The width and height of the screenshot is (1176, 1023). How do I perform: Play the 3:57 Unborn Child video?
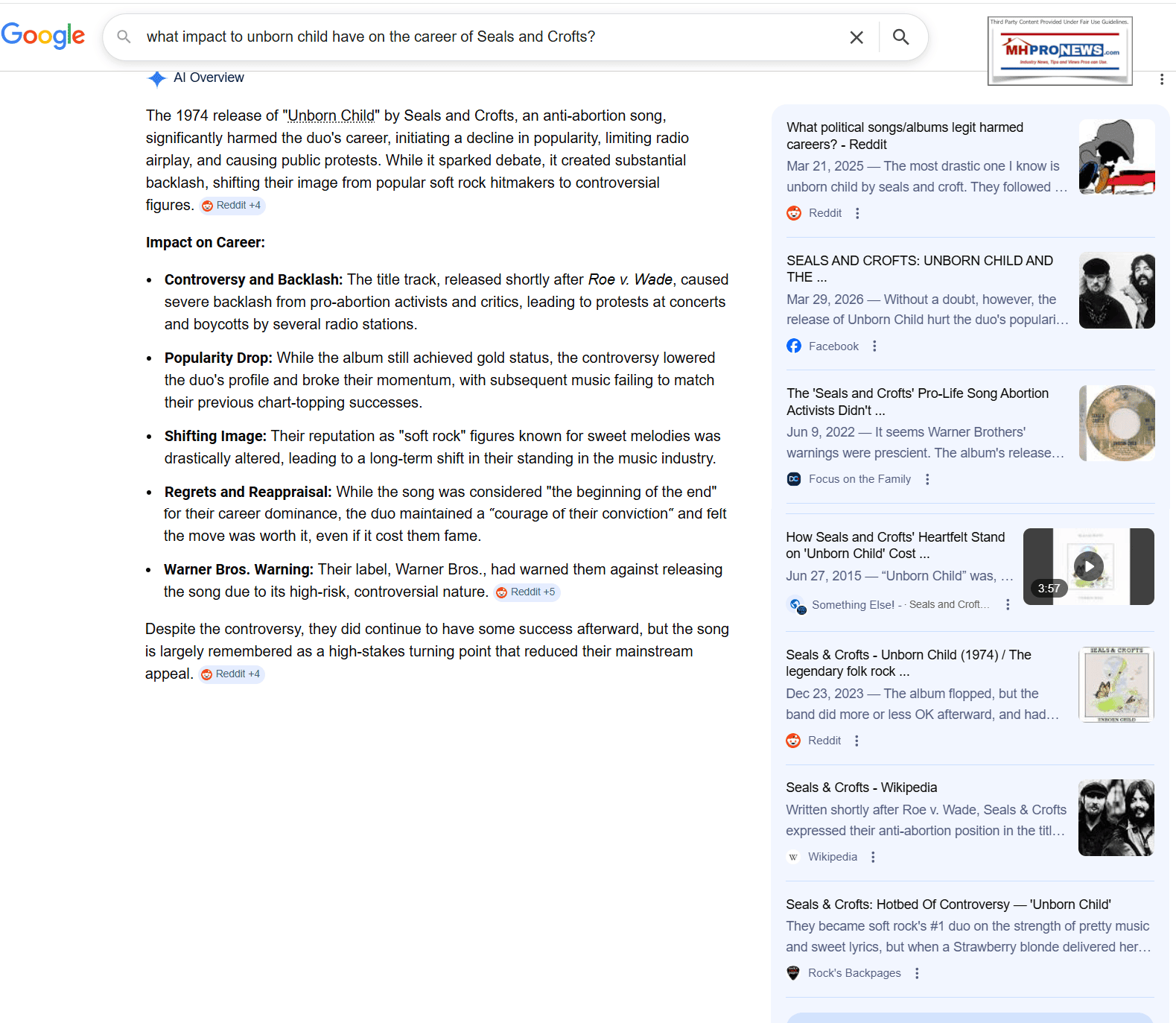[x=1088, y=566]
